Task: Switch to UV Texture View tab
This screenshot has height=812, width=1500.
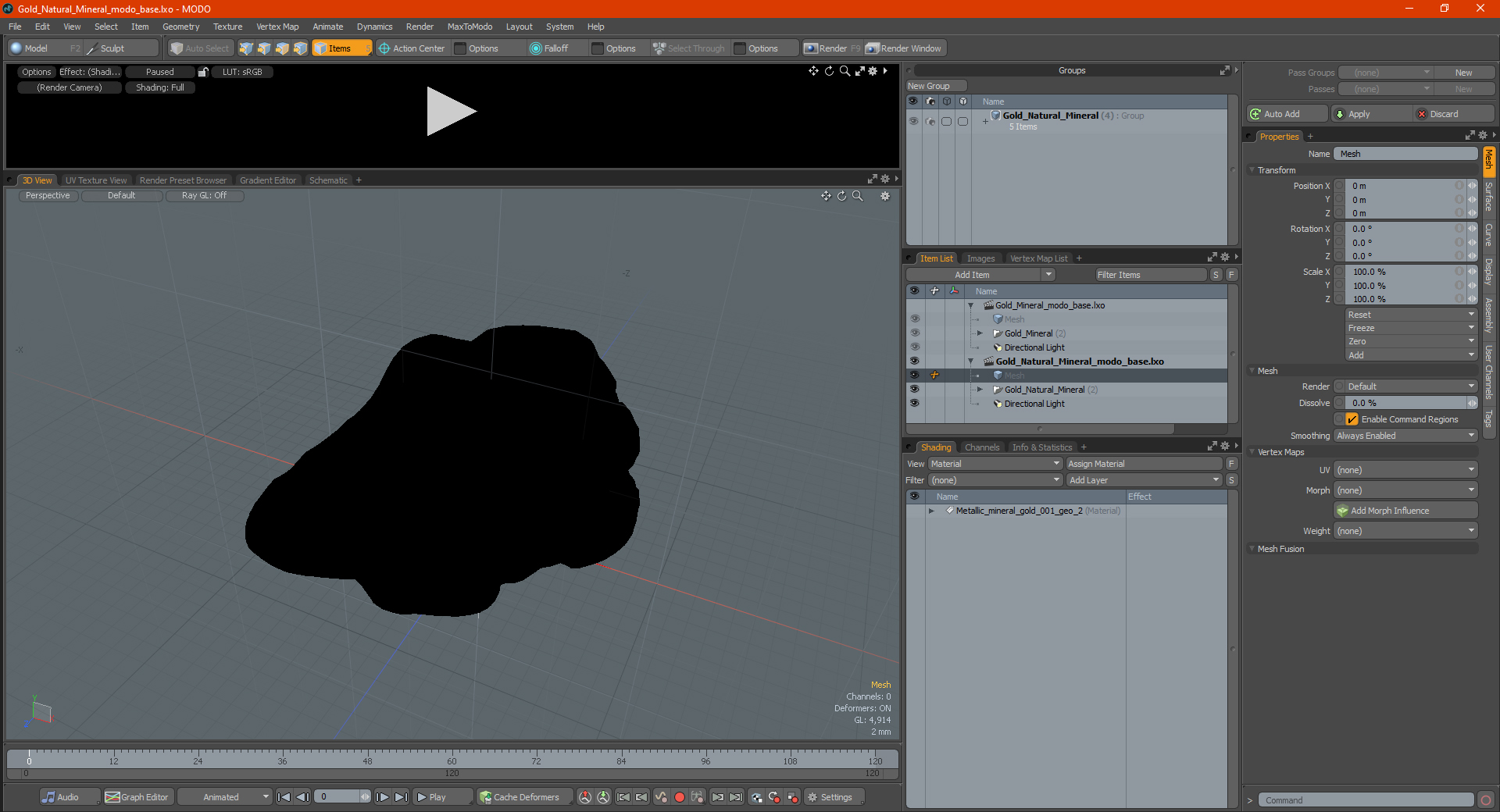Action: [96, 180]
